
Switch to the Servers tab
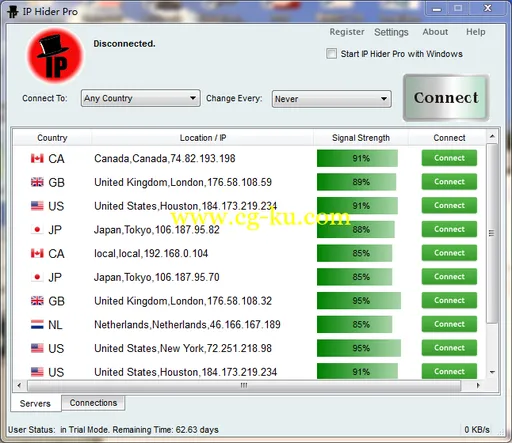pos(35,403)
